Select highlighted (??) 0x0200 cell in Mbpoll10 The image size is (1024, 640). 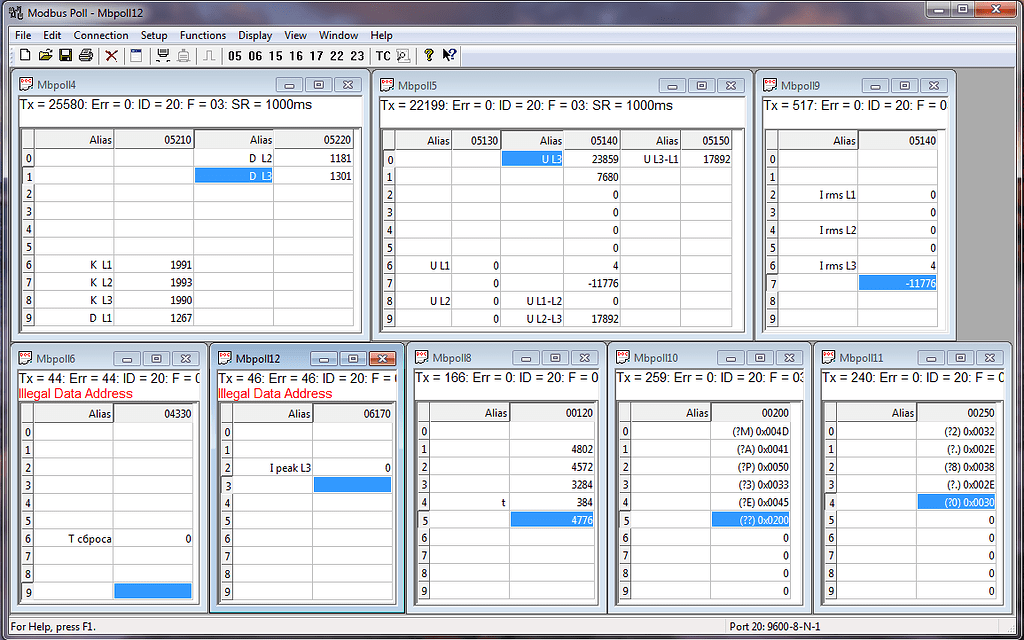click(x=751, y=520)
